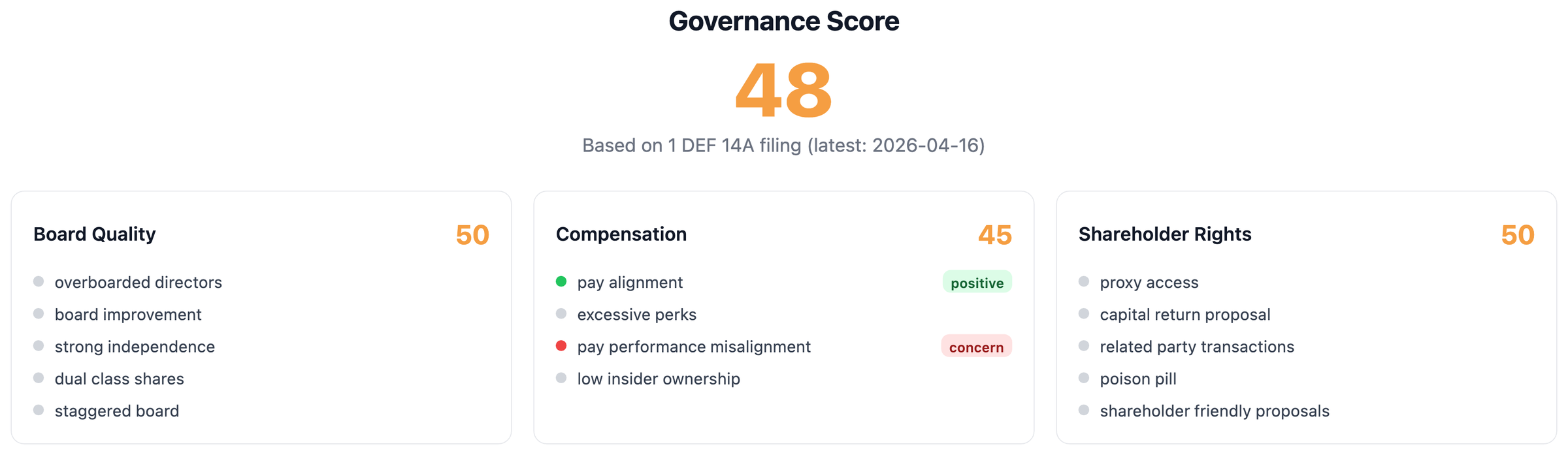The image size is (1568, 455).
Task: Click the dual class shares row
Action: point(261,378)
